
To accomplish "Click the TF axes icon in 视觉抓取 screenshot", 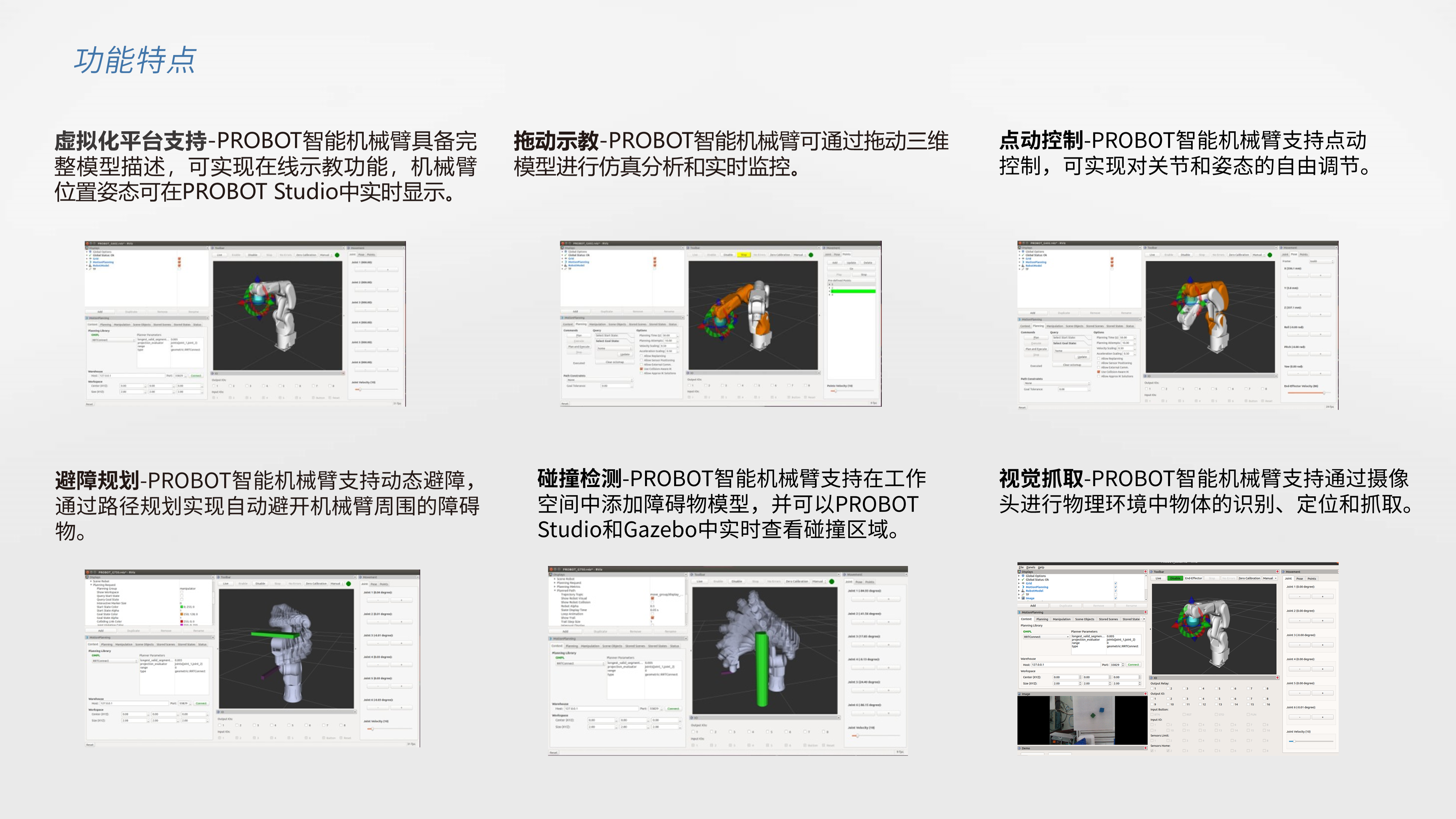I will tap(1023, 595).
